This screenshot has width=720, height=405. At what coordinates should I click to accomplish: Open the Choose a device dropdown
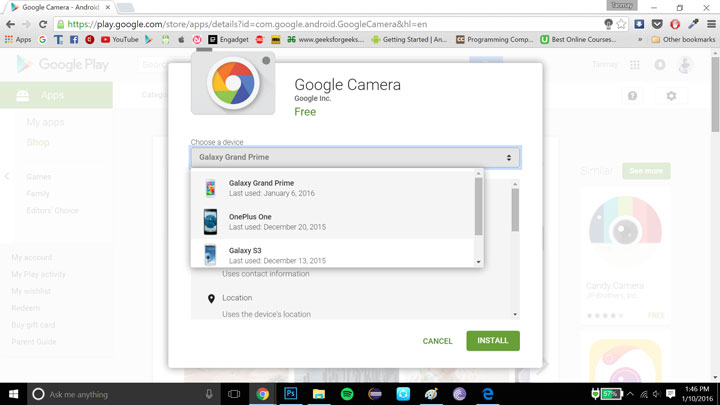point(355,157)
